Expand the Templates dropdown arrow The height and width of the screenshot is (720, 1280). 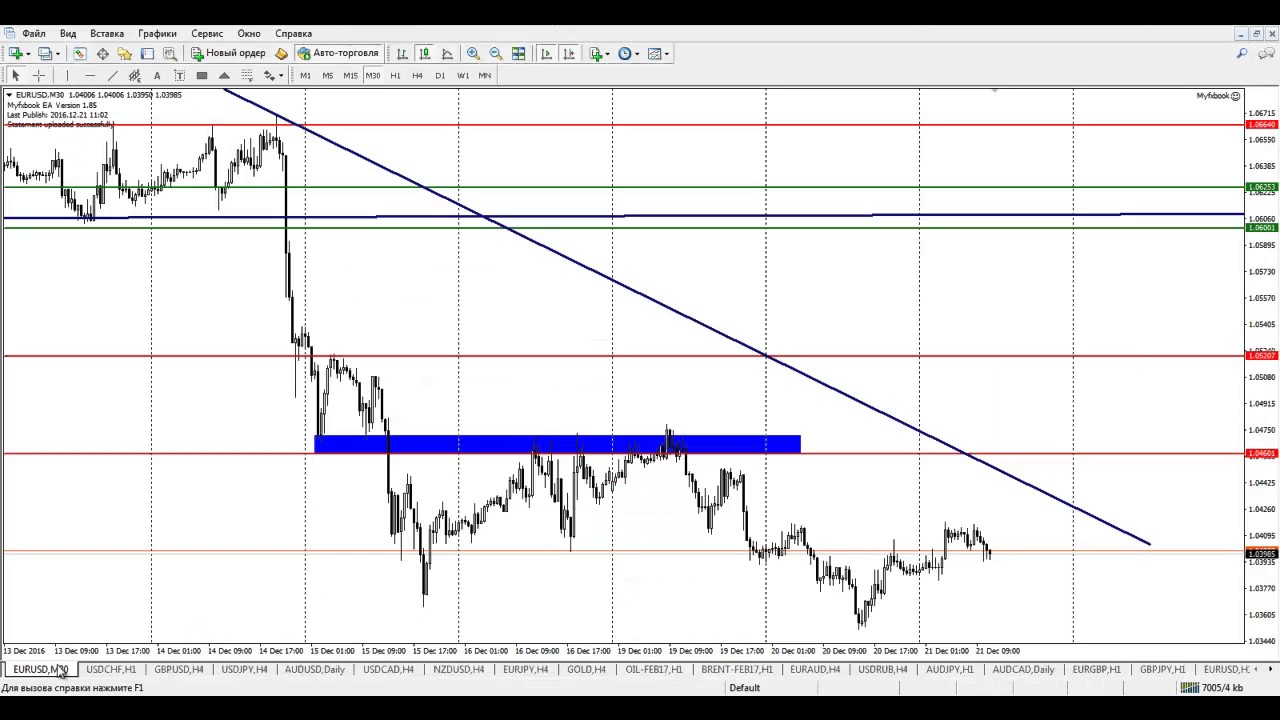667,53
